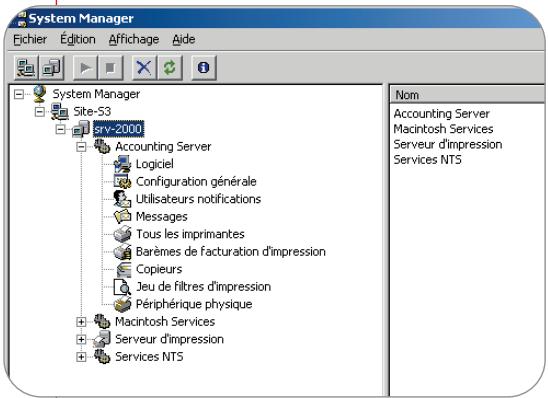Click the blue information toolbar button
Viewport: 548px width, 398px height.
pos(203,67)
